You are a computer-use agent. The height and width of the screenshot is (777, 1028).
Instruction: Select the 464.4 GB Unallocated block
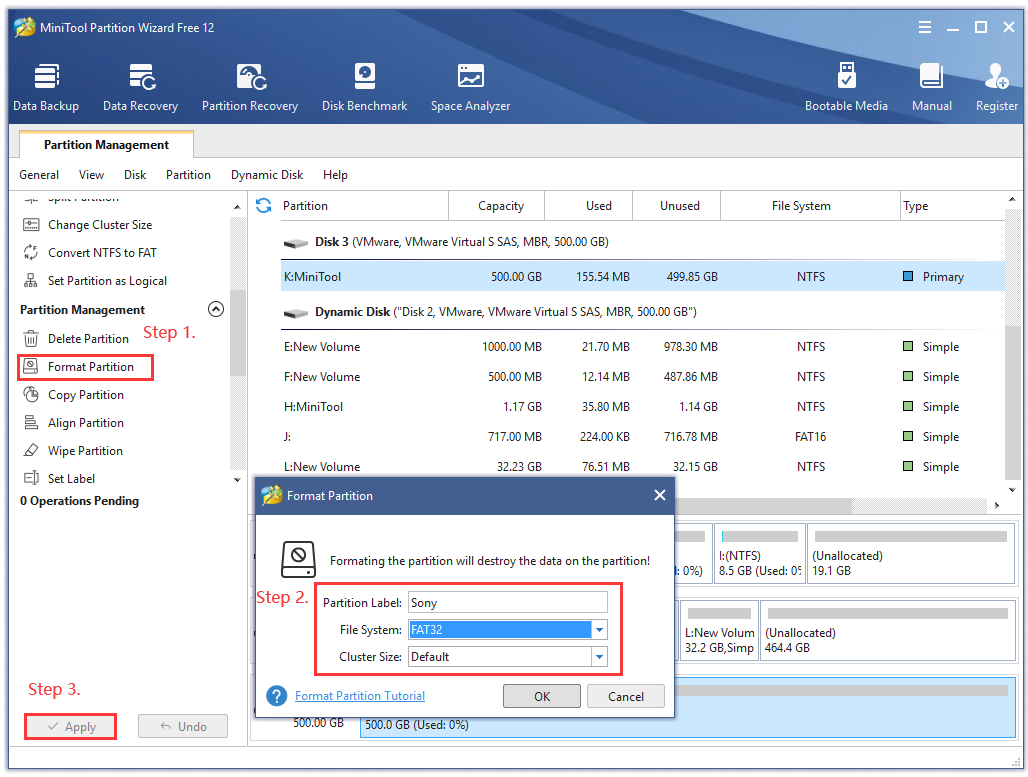pos(888,631)
